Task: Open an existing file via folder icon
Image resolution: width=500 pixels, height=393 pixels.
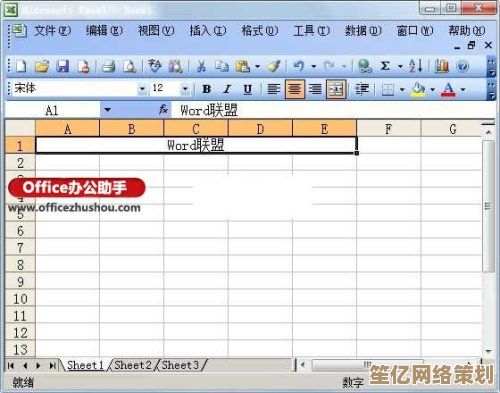Action: click(x=42, y=66)
